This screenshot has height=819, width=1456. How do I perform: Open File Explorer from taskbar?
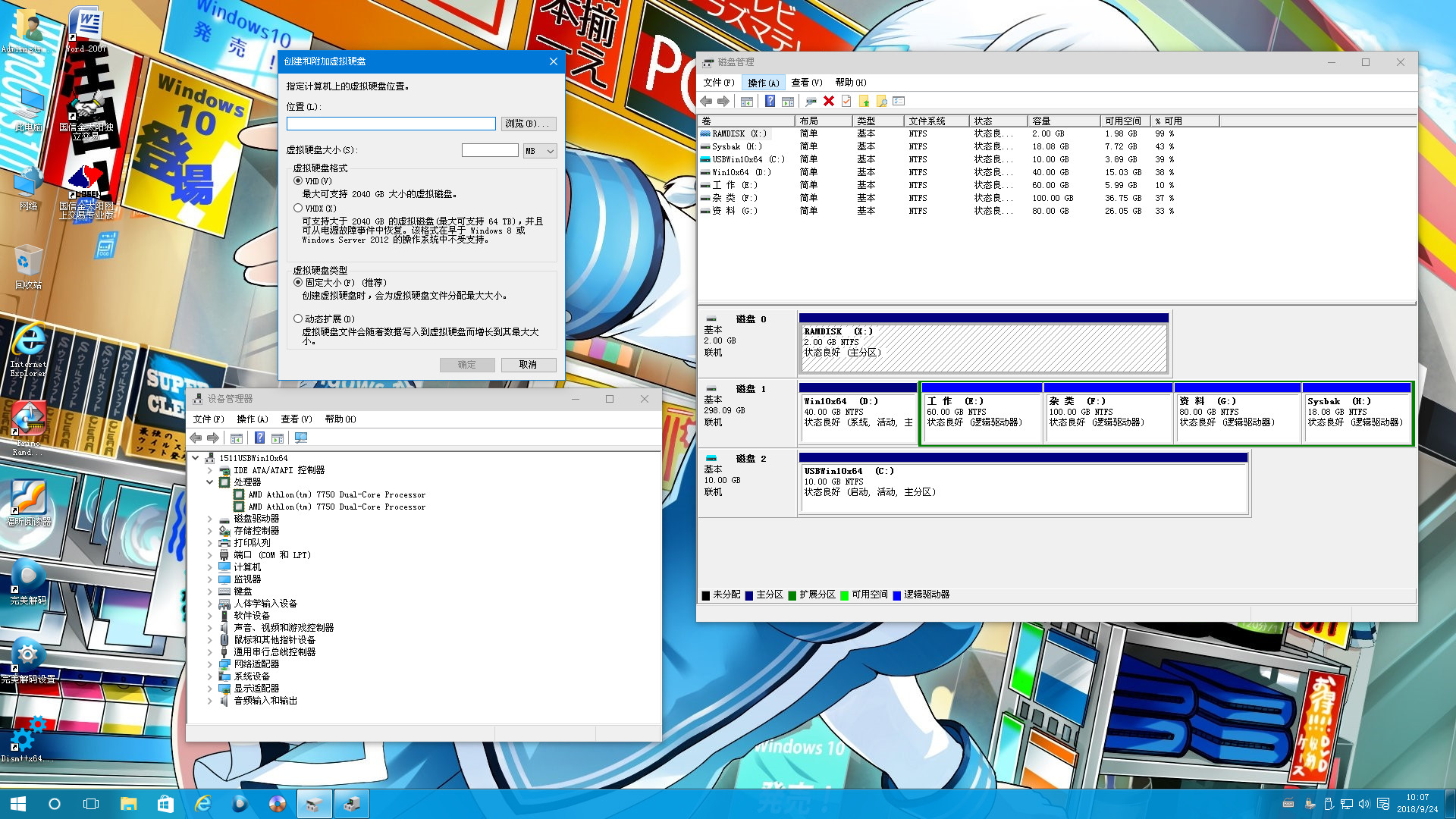[x=128, y=804]
